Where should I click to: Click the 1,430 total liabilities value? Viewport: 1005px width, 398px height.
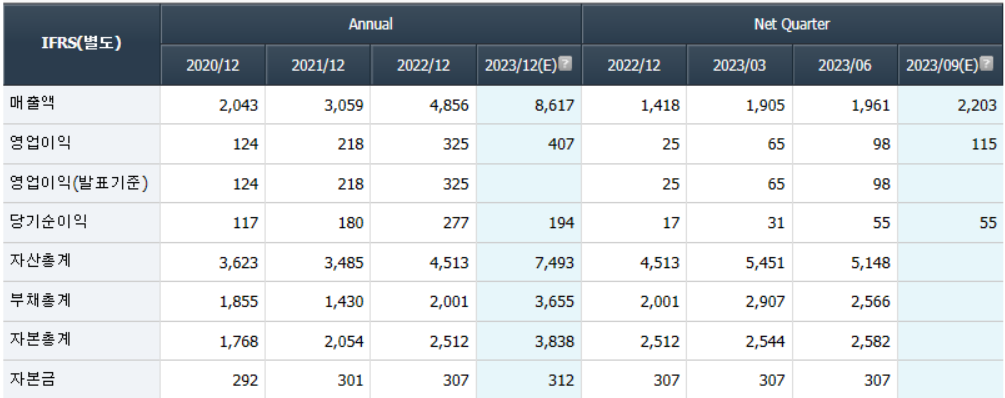(x=343, y=303)
